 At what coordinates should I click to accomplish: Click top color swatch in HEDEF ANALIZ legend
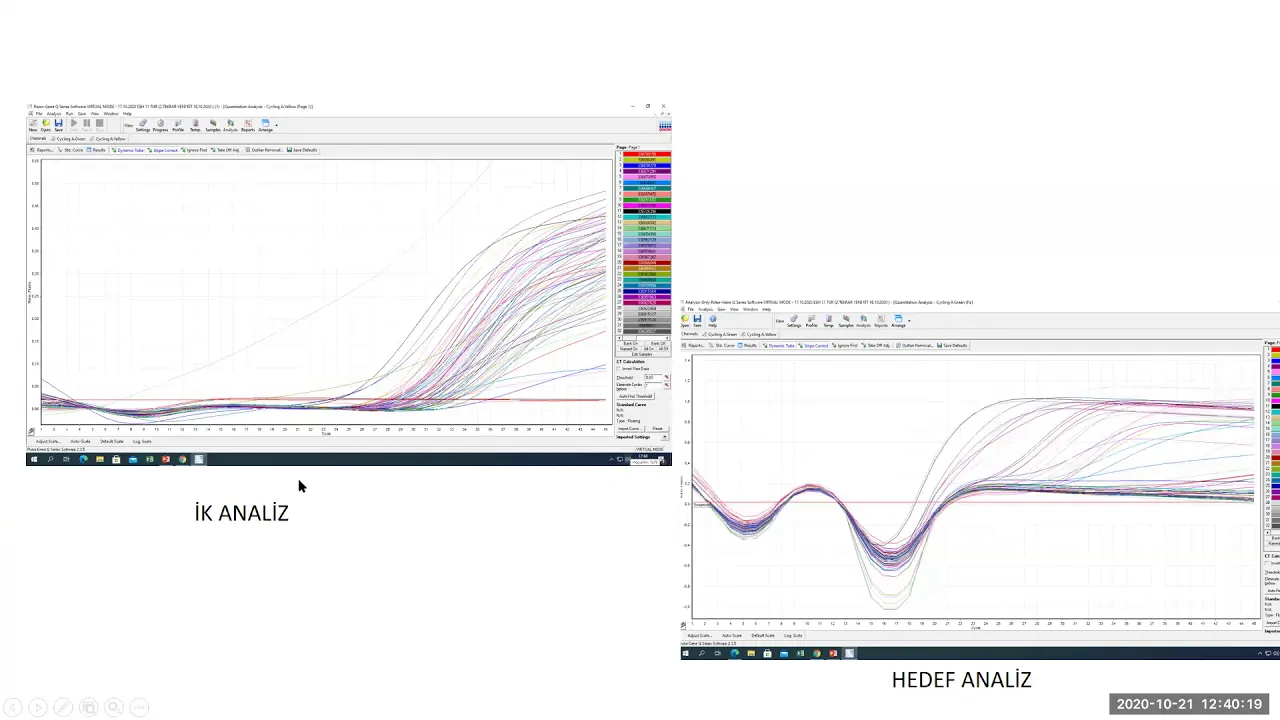pyautogui.click(x=1275, y=349)
